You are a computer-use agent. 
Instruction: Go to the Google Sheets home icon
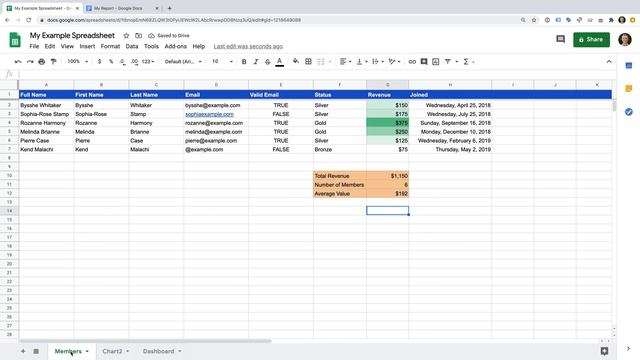[x=15, y=40]
